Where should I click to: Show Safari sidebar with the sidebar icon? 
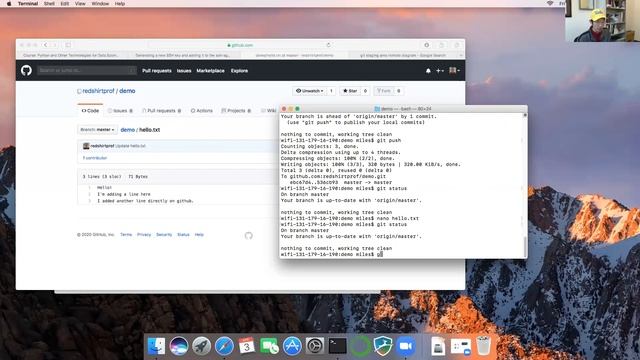pyautogui.click(x=68, y=45)
